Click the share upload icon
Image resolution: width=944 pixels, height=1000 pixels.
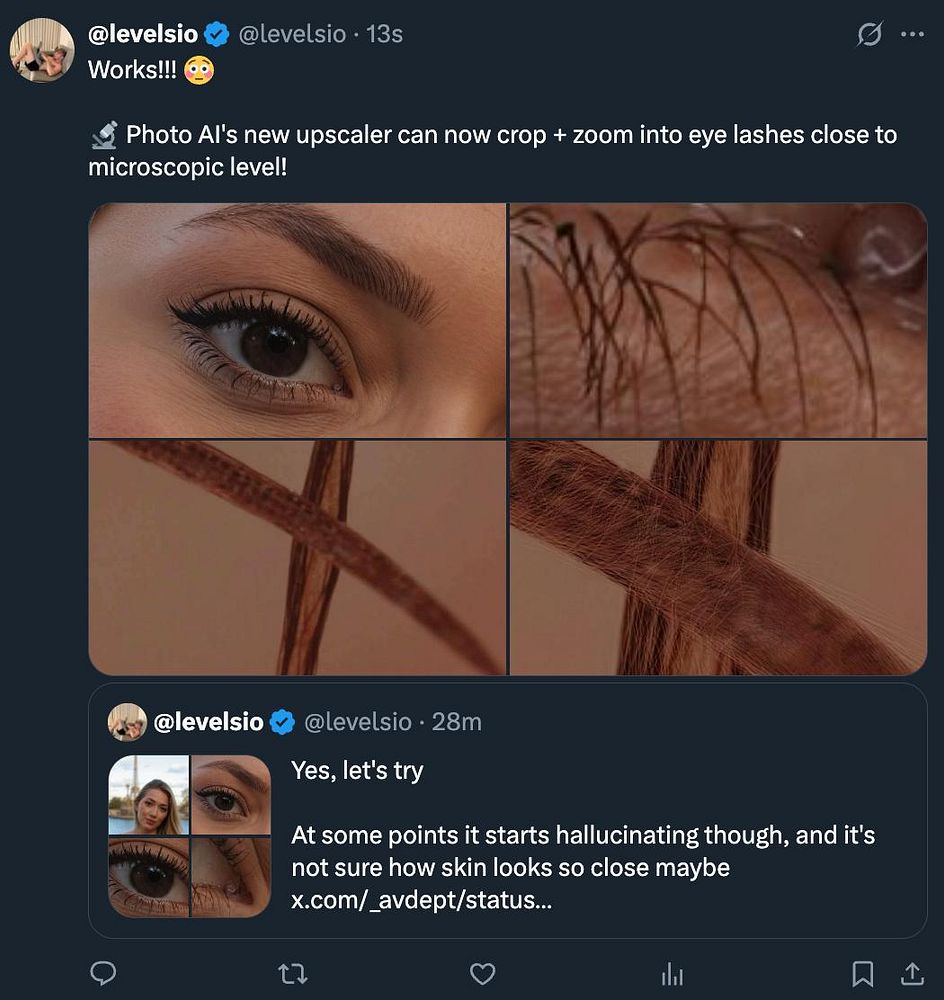(x=913, y=973)
